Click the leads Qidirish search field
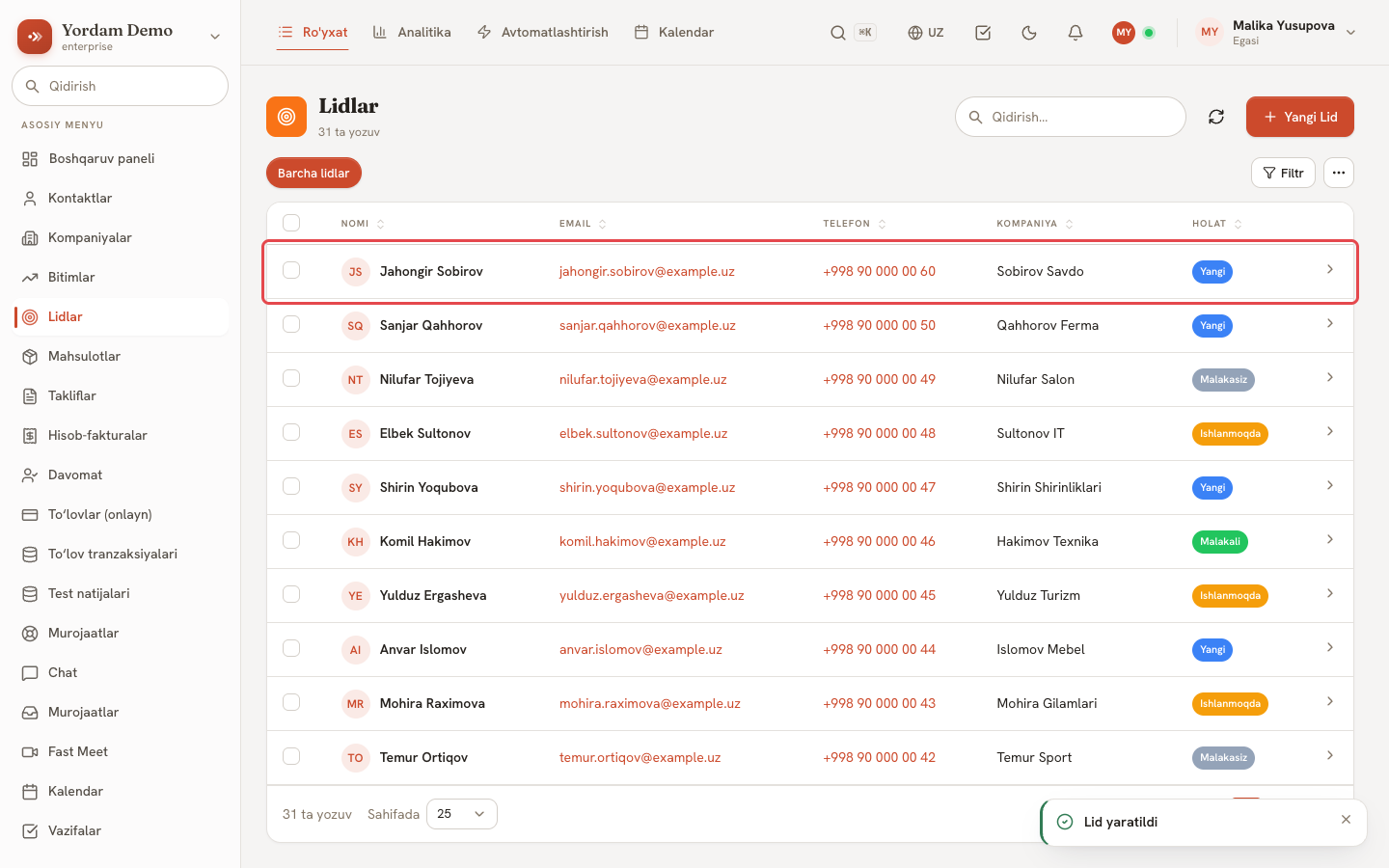The height and width of the screenshot is (868, 1389). [x=1071, y=117]
